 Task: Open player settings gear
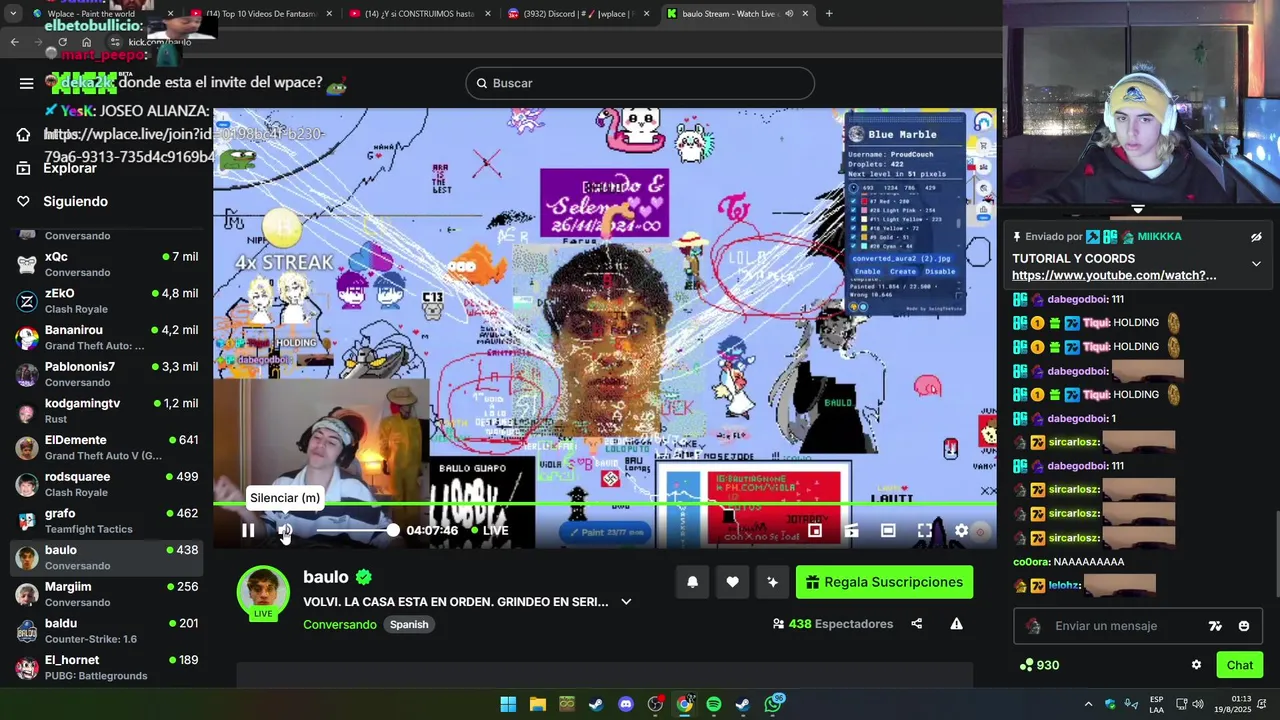click(x=961, y=530)
